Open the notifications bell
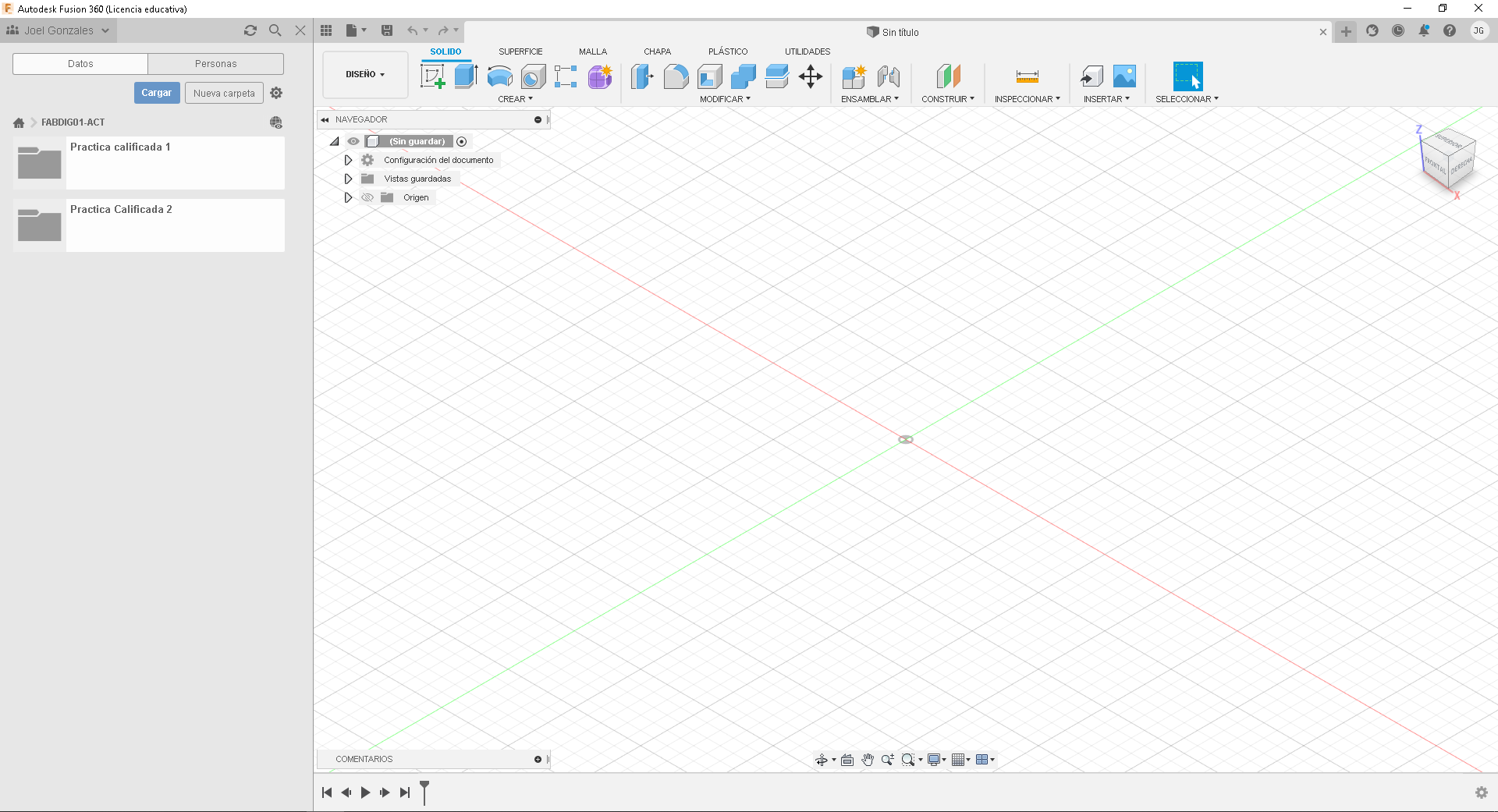Viewport: 1498px width, 812px height. [x=1424, y=30]
